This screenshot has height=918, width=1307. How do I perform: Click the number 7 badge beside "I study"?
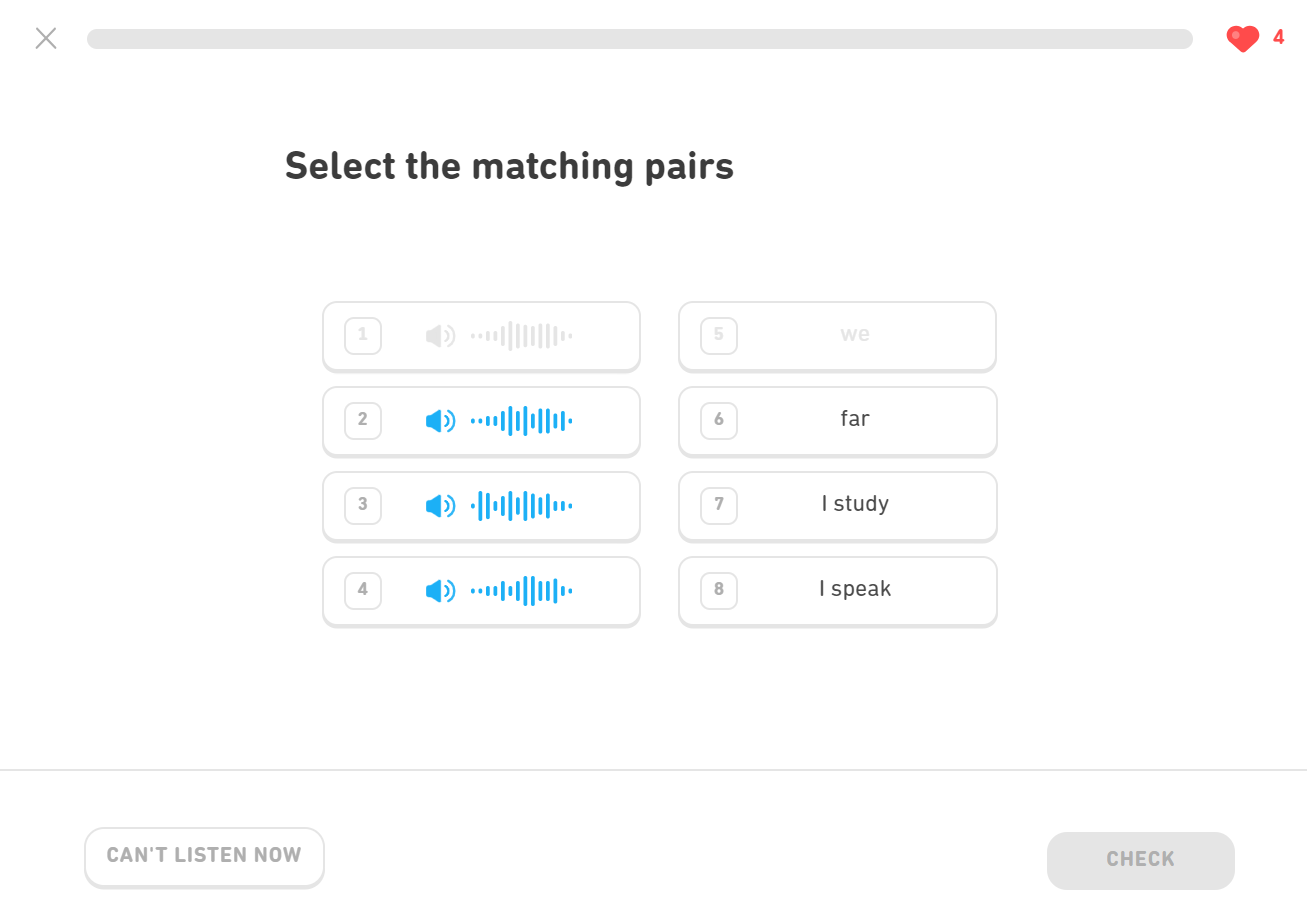[x=719, y=505]
